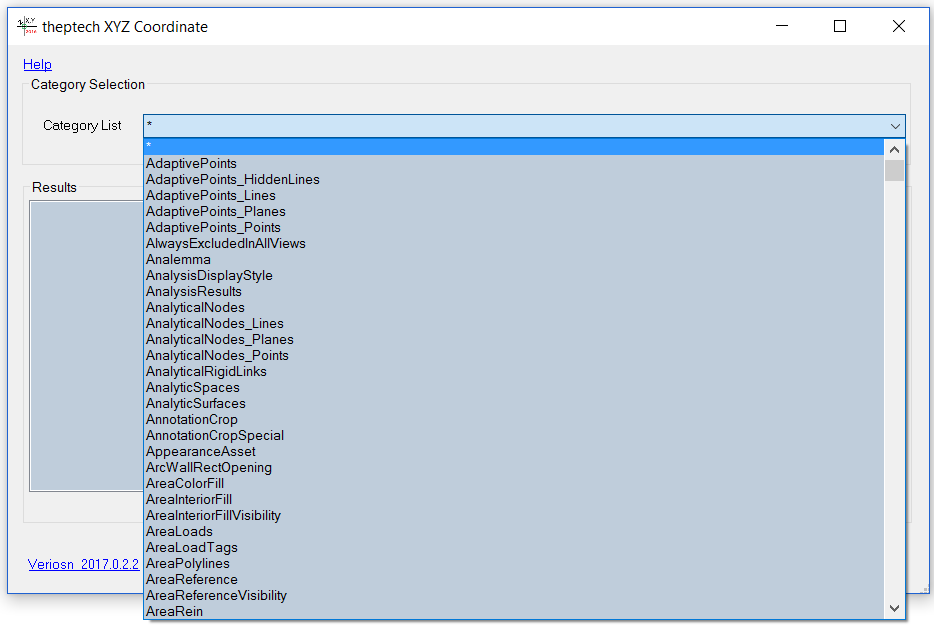Click the theptech XYZ Coordinate app icon
The image size is (934, 630).
point(27,26)
